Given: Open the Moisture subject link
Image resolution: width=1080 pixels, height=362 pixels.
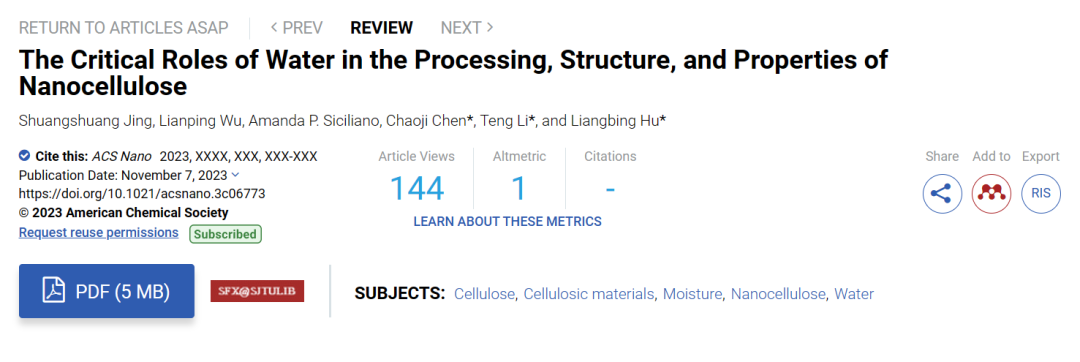Looking at the screenshot, I should 692,295.
